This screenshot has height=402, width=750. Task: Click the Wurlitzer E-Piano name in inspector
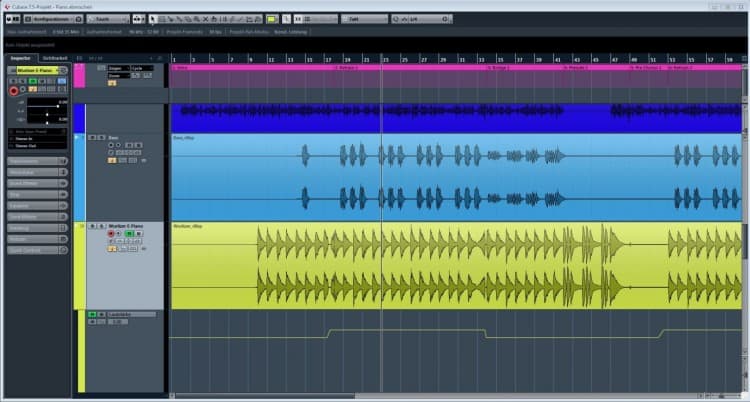pos(37,70)
